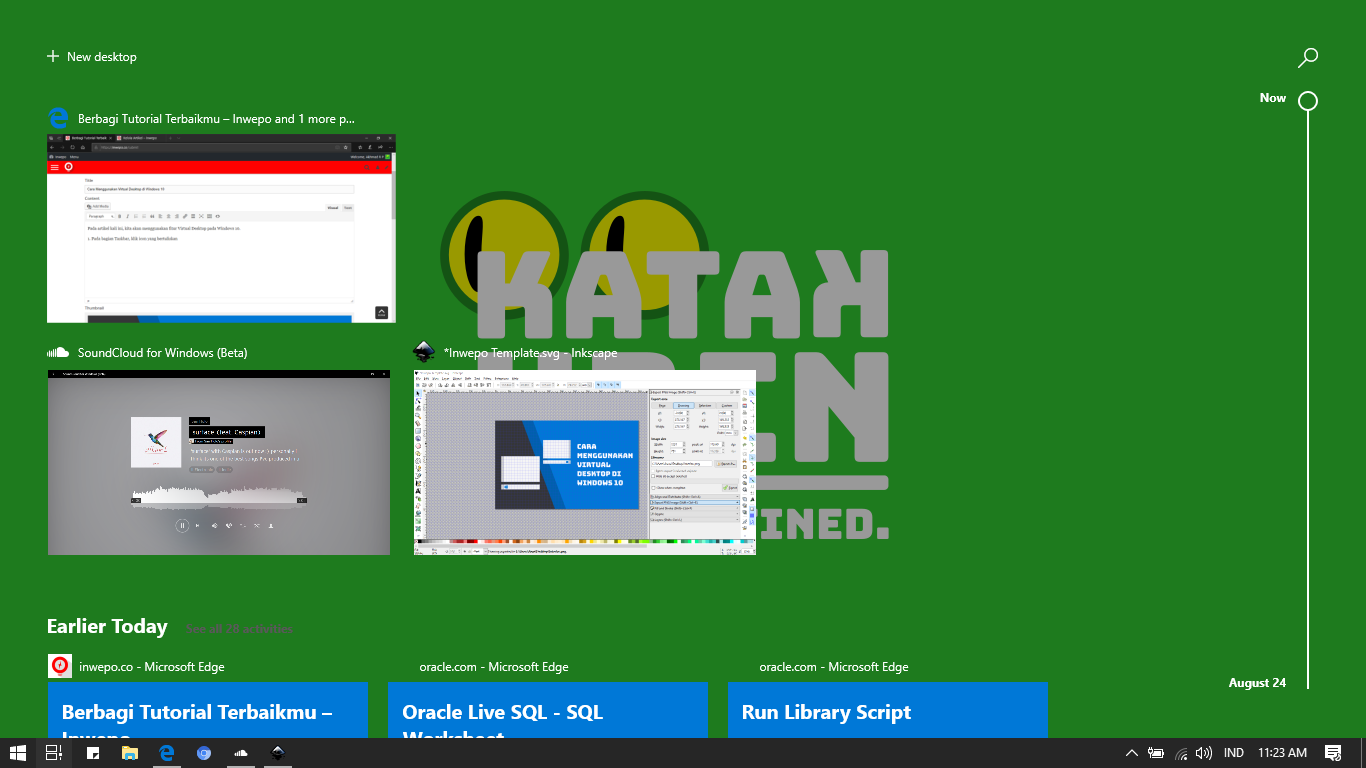Click the window title "Berbagi Tutorial Terbaikmu – Inwepo and 1 more p..."
This screenshot has width=1366, height=768.
(x=216, y=119)
